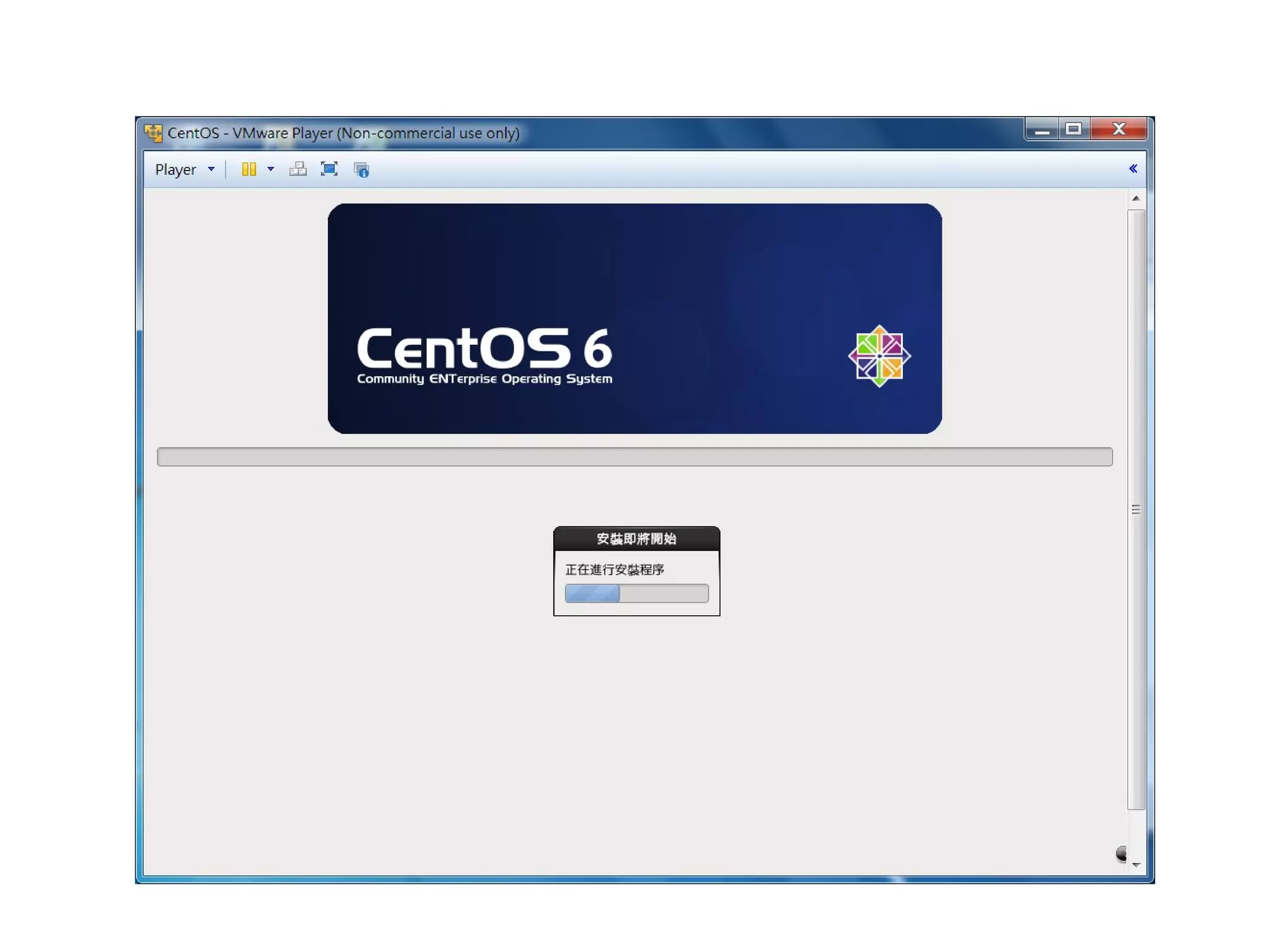Close the VMware Player window
The image size is (1270, 952).
point(1118,129)
